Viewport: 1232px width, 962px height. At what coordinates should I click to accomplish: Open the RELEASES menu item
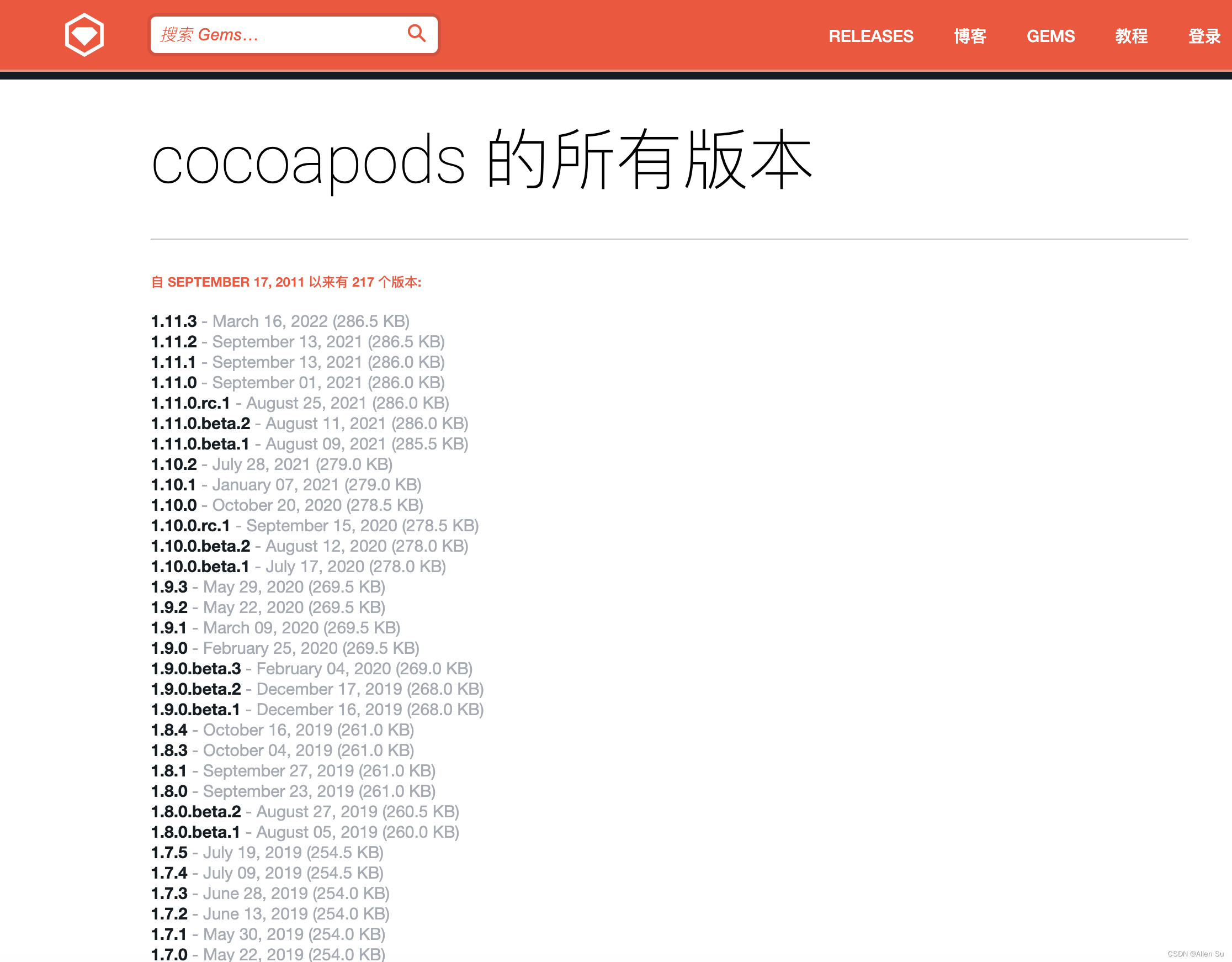870,36
